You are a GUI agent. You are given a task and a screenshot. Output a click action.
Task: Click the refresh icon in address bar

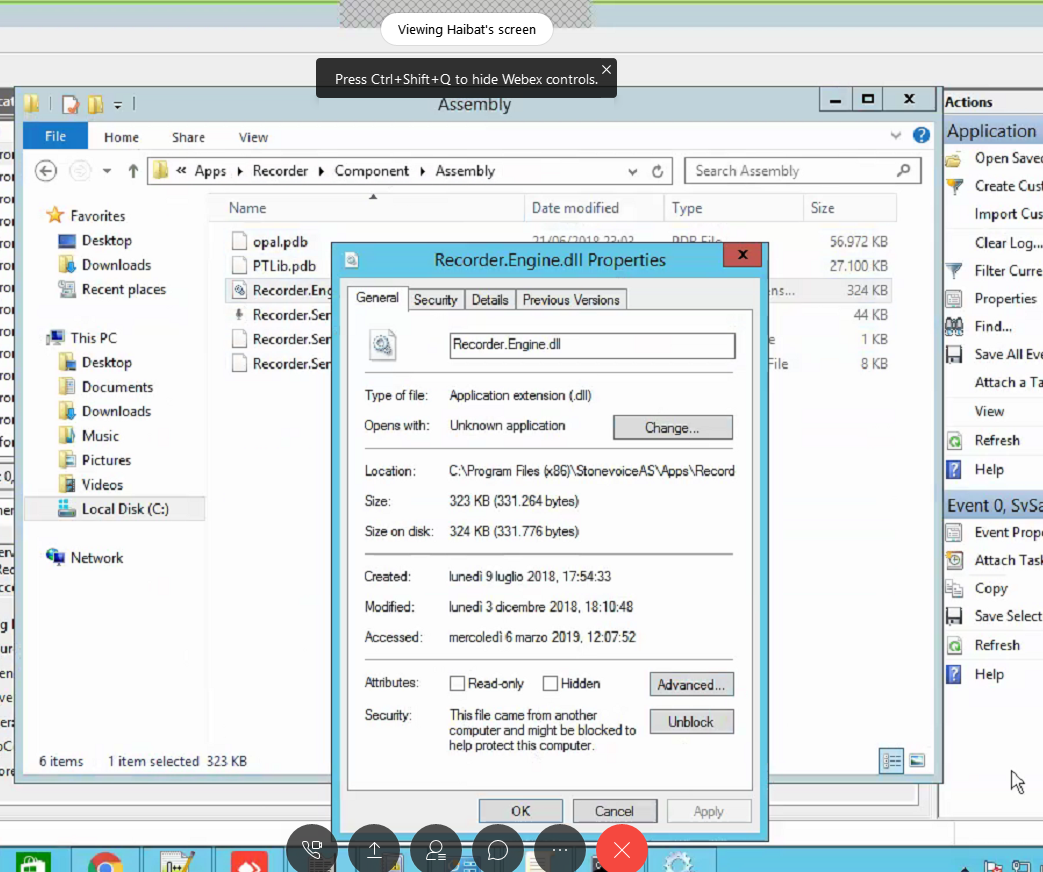point(657,171)
